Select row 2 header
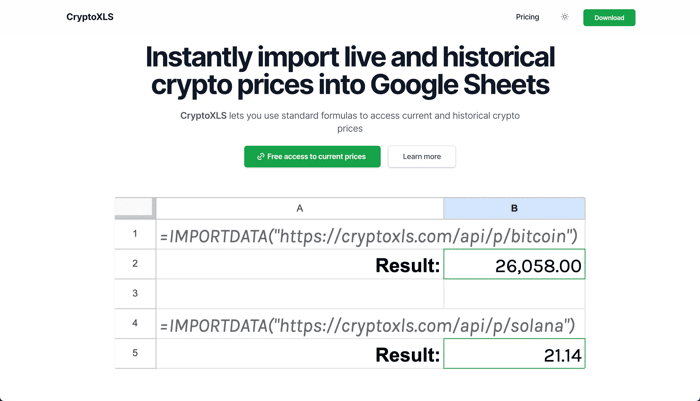Viewport: 700px width, 401px height. pyautogui.click(x=135, y=264)
